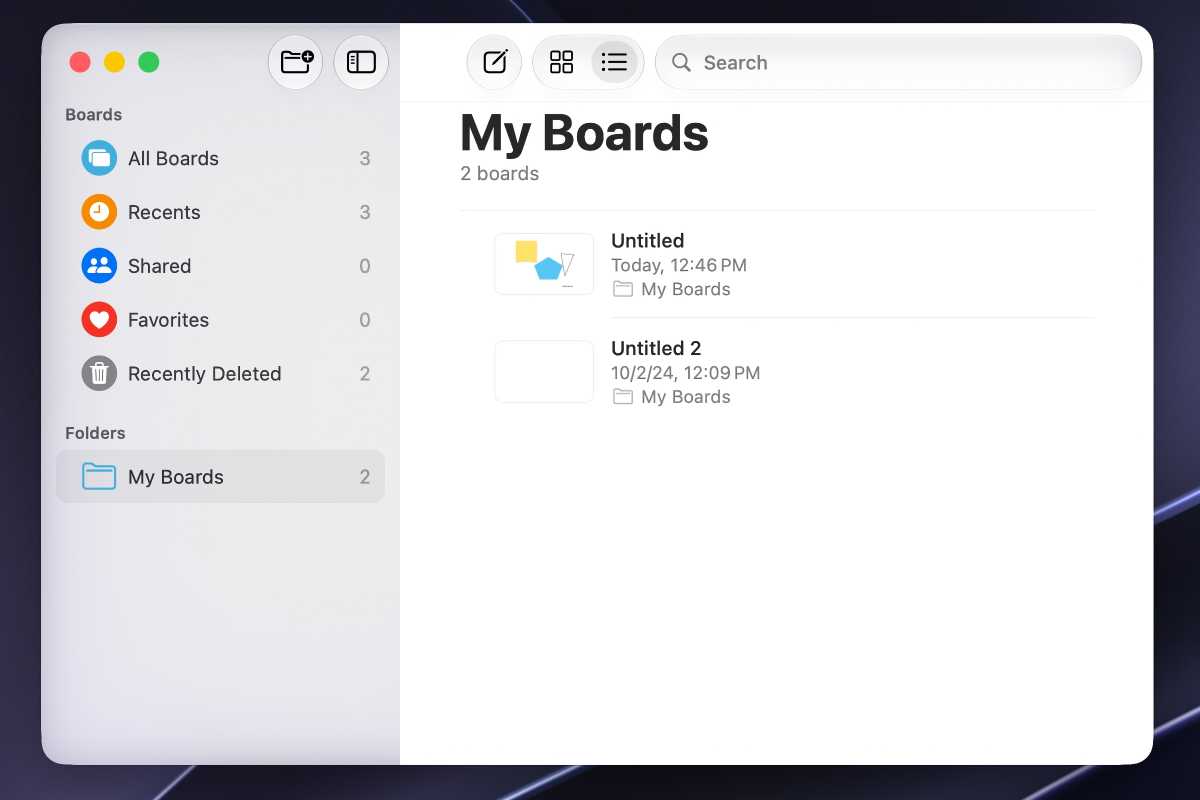Open the Untitled board thumbnail

(544, 264)
